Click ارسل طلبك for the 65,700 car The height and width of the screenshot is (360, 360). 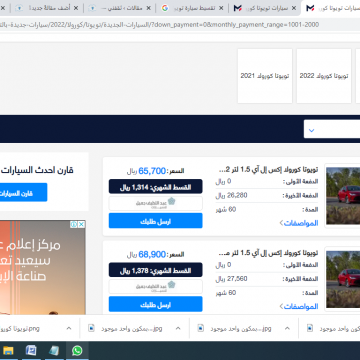tap(156, 221)
